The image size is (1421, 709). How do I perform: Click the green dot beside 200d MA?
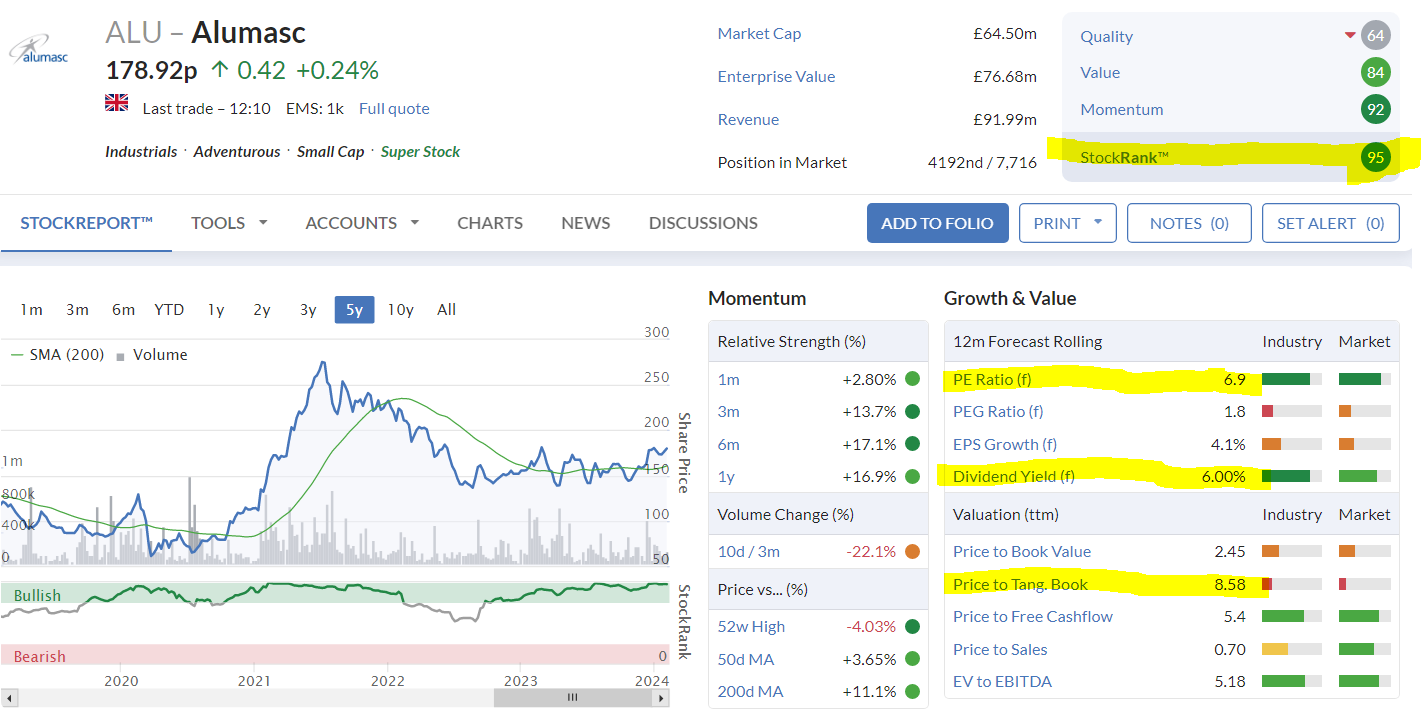coord(912,691)
